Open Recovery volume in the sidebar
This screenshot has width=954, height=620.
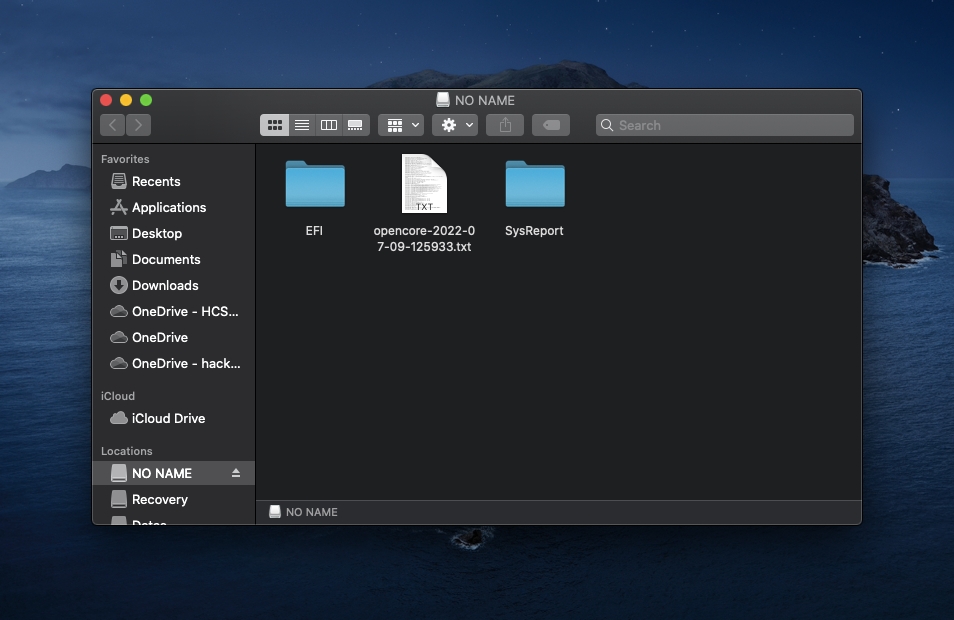pyautogui.click(x=159, y=499)
